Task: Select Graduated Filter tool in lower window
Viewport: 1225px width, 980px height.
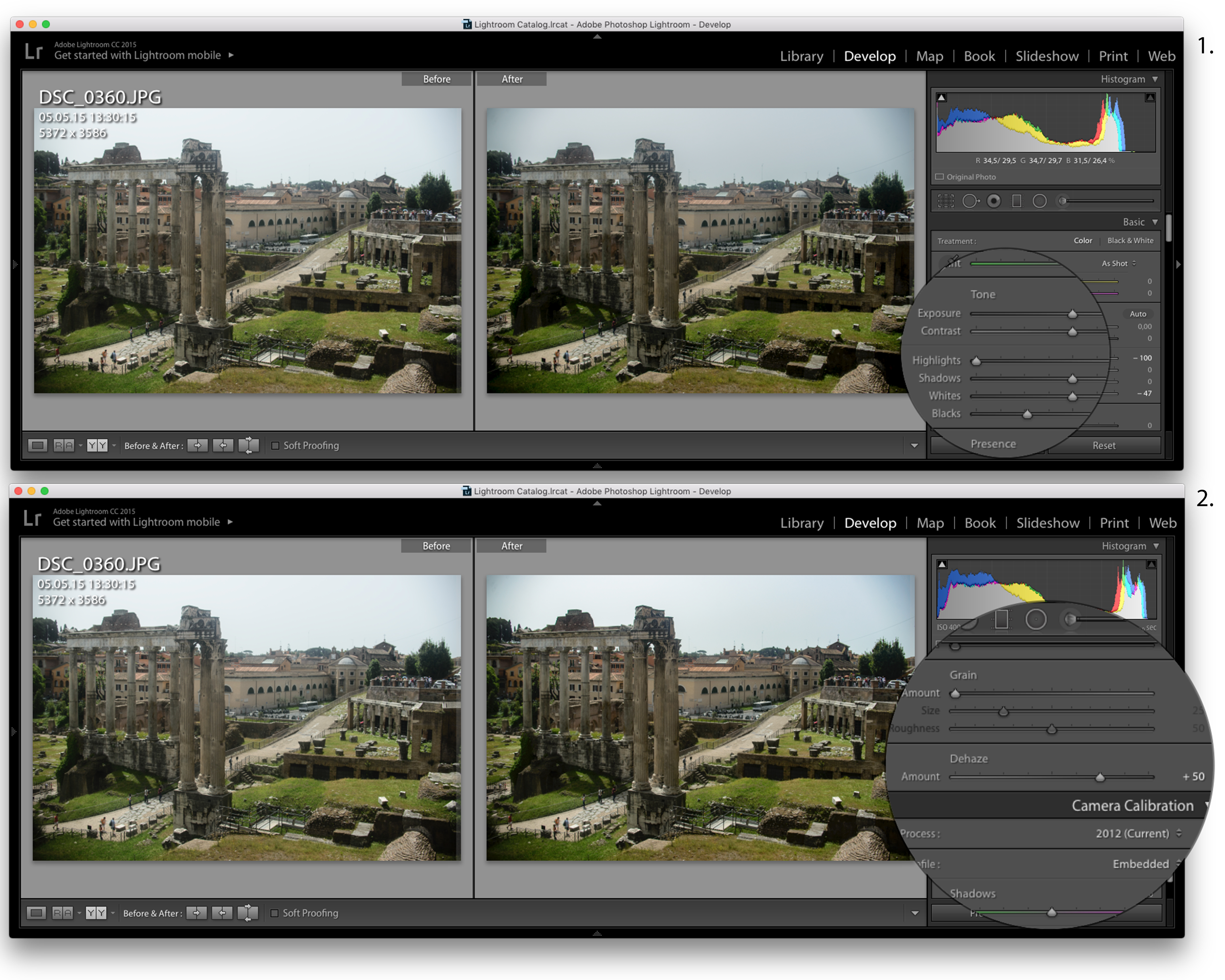Action: click(x=1001, y=619)
